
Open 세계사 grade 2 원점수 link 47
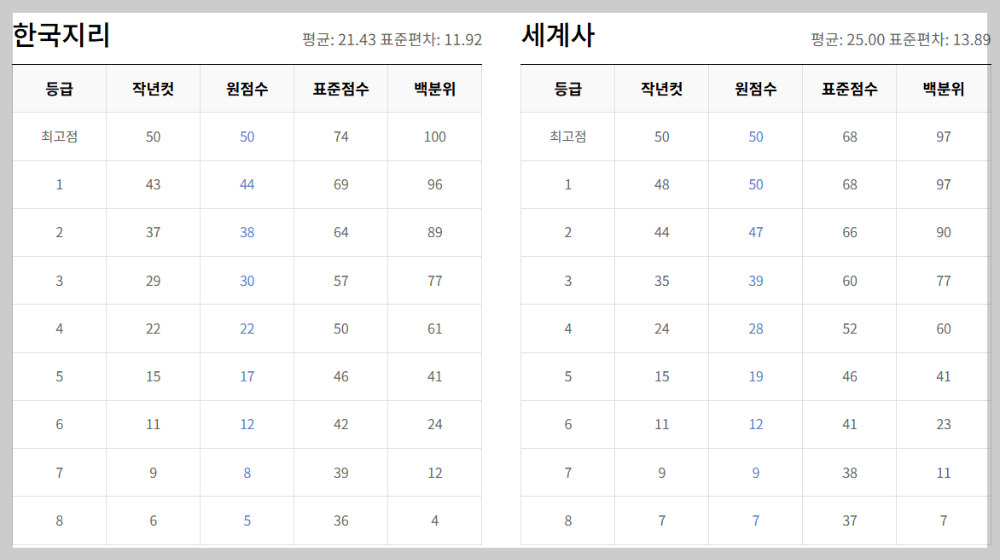click(x=756, y=232)
